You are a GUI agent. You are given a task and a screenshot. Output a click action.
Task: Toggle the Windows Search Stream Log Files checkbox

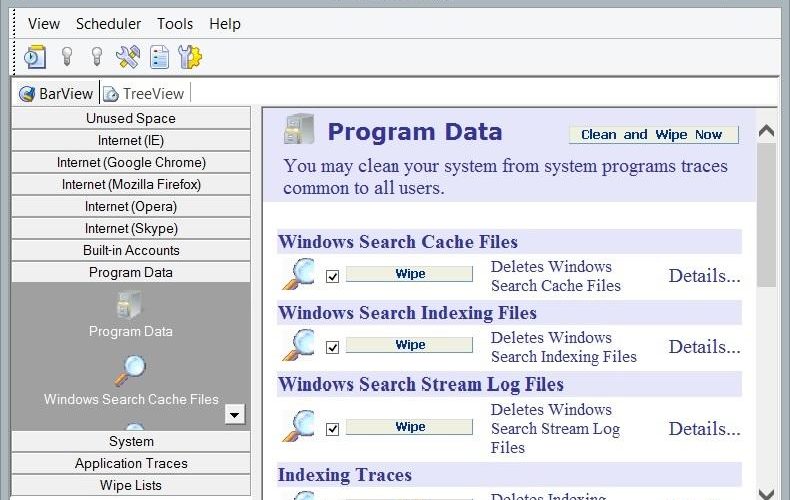point(333,429)
